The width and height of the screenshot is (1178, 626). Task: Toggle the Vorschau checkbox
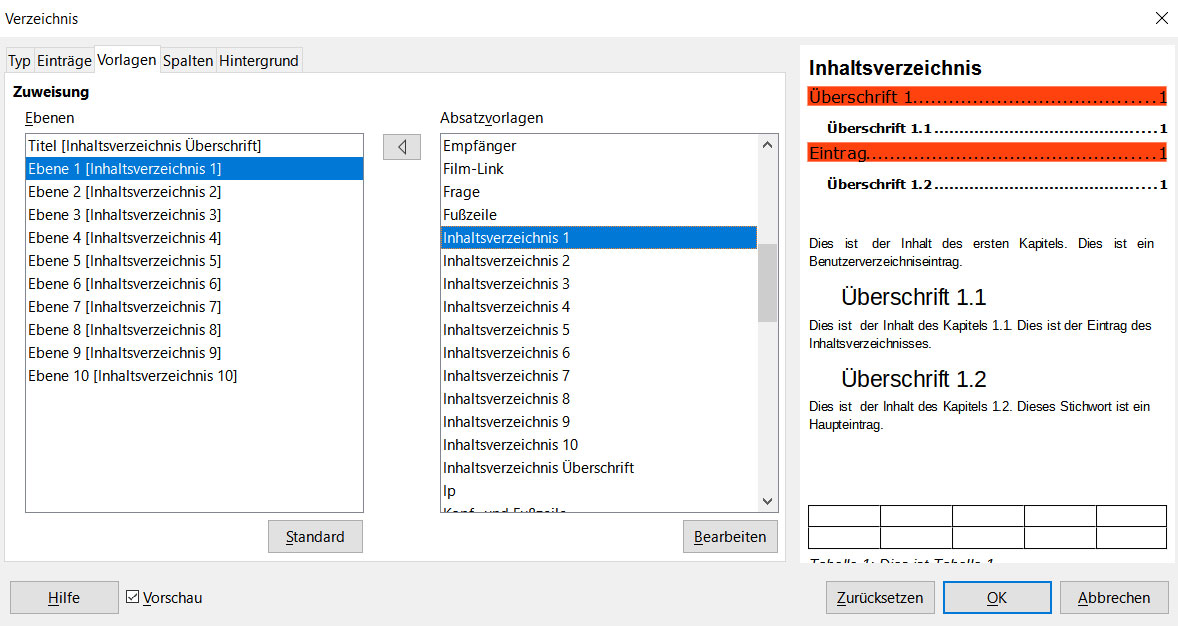(x=134, y=597)
